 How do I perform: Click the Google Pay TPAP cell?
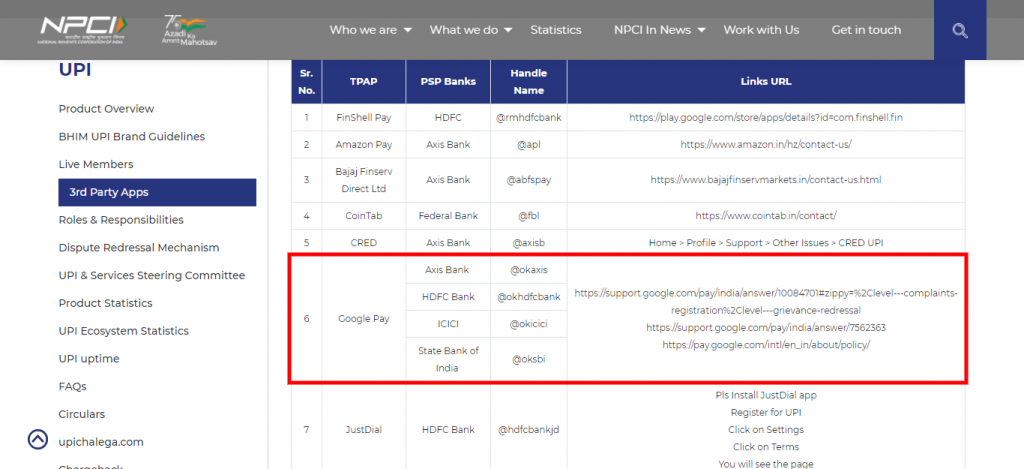pos(364,319)
